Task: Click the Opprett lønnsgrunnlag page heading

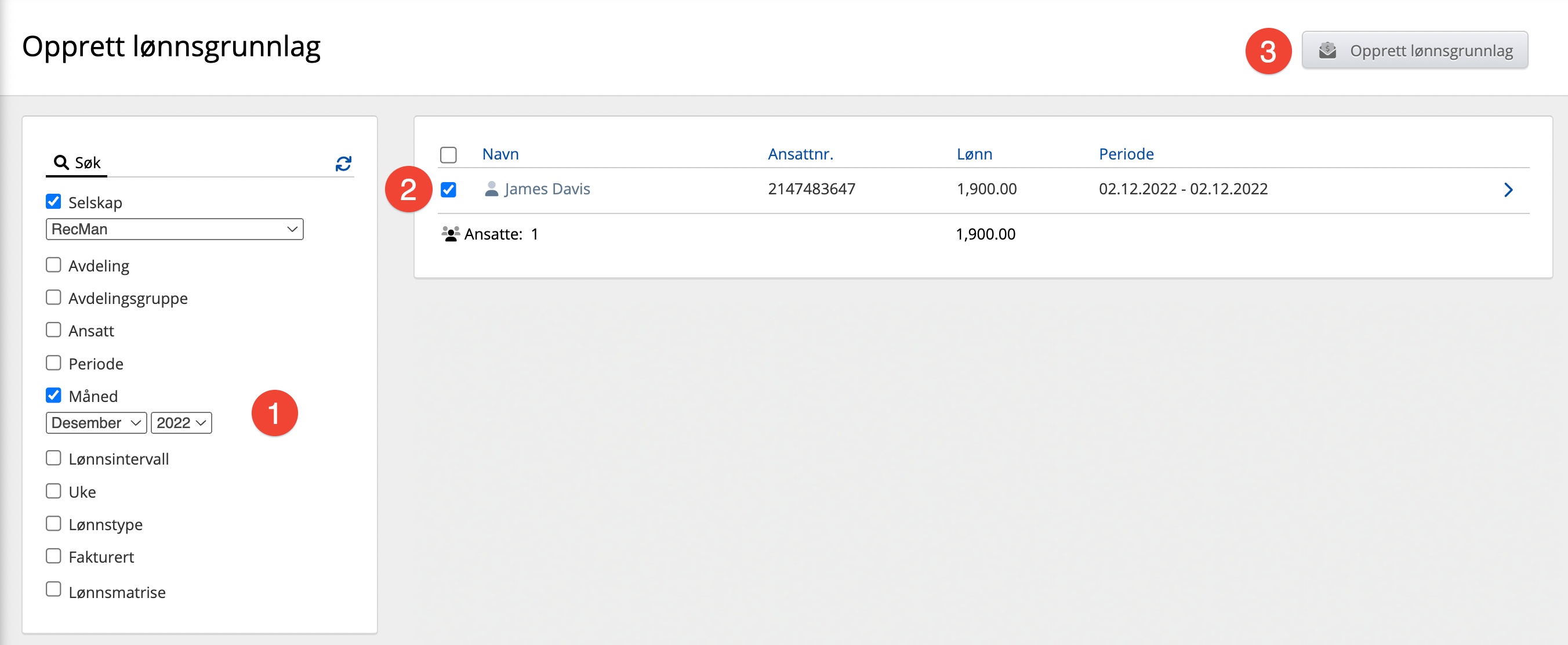Action: (x=171, y=47)
